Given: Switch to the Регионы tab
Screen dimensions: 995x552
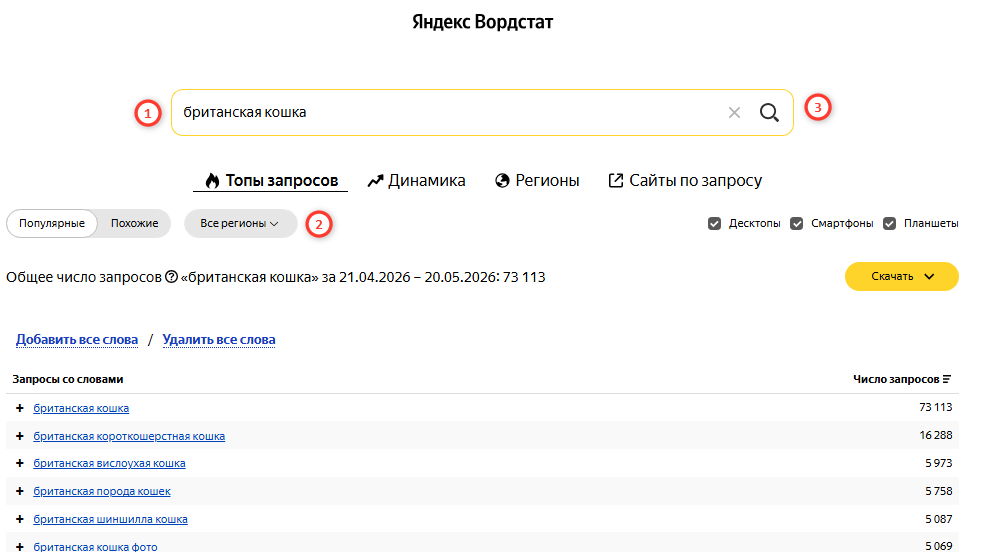Looking at the screenshot, I should coord(537,181).
